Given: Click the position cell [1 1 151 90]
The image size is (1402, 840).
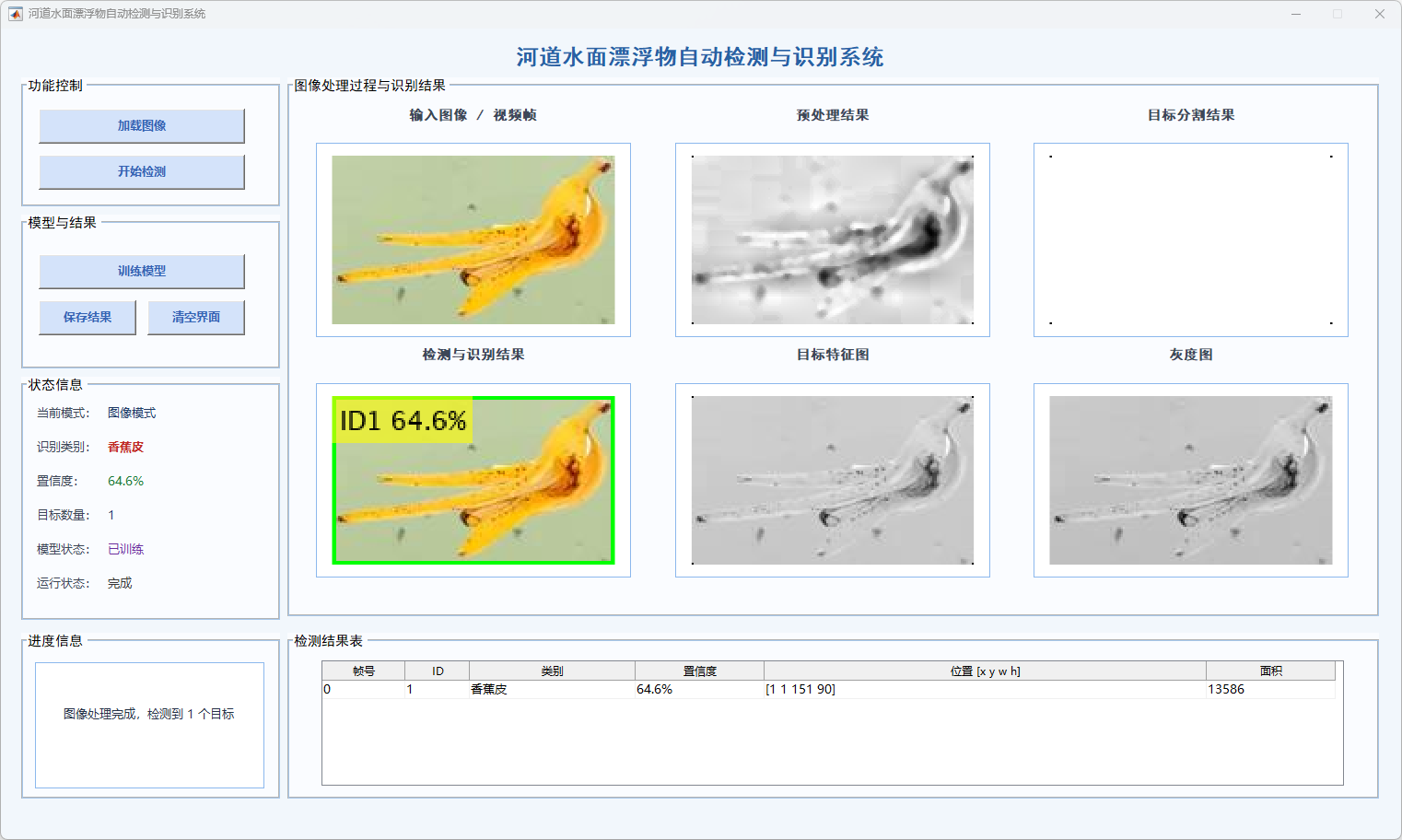Looking at the screenshot, I should 800,690.
